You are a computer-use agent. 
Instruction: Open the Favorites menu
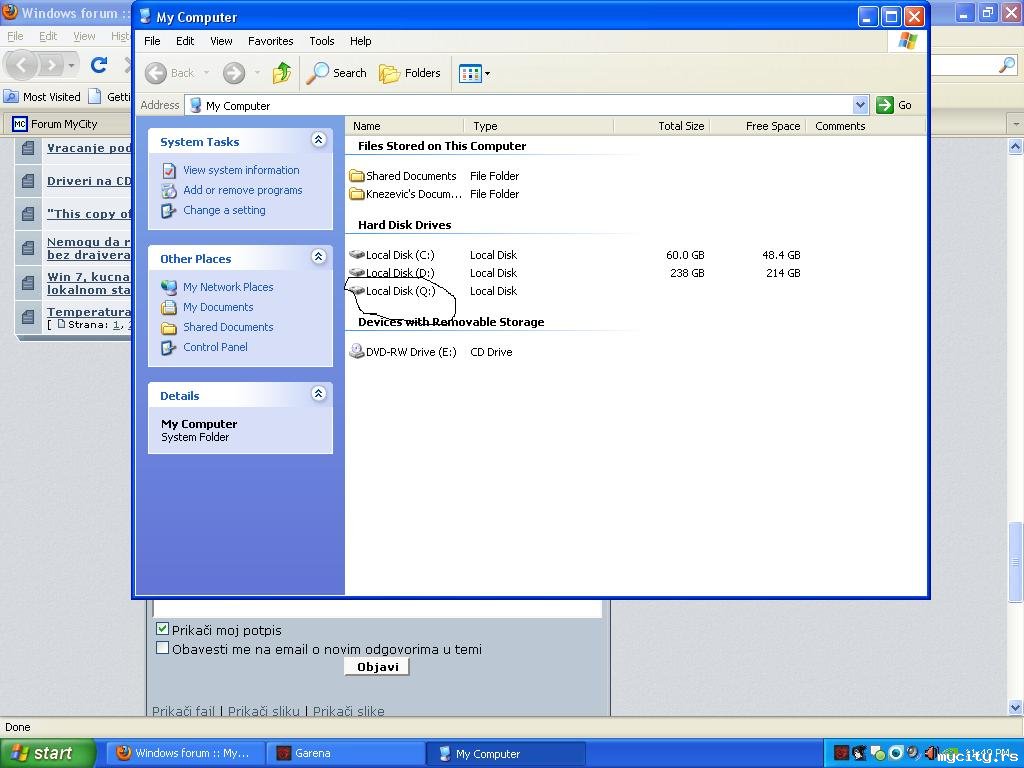pyautogui.click(x=270, y=41)
